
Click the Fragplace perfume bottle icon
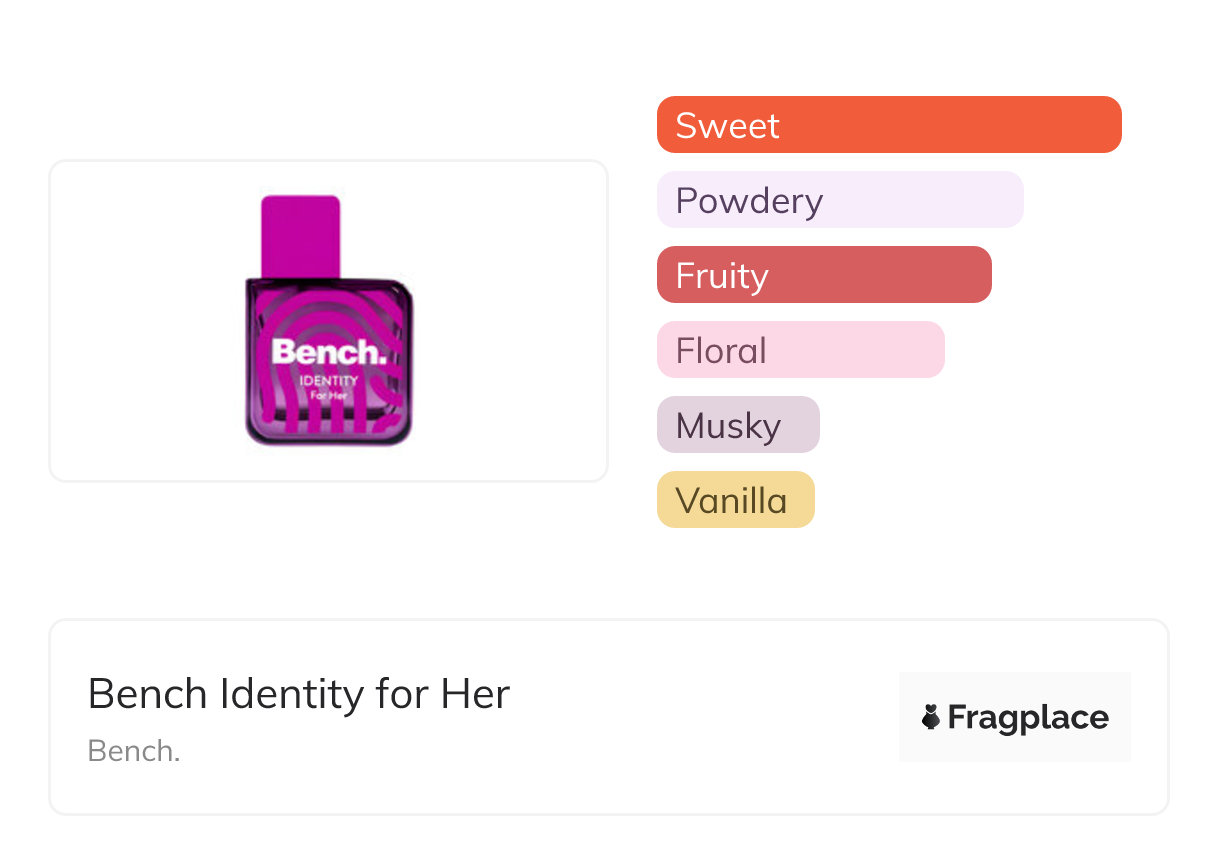click(931, 717)
